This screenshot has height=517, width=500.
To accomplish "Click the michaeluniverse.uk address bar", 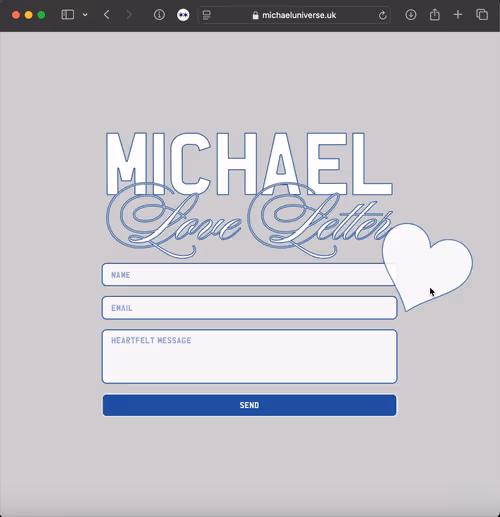I will tap(294, 15).
